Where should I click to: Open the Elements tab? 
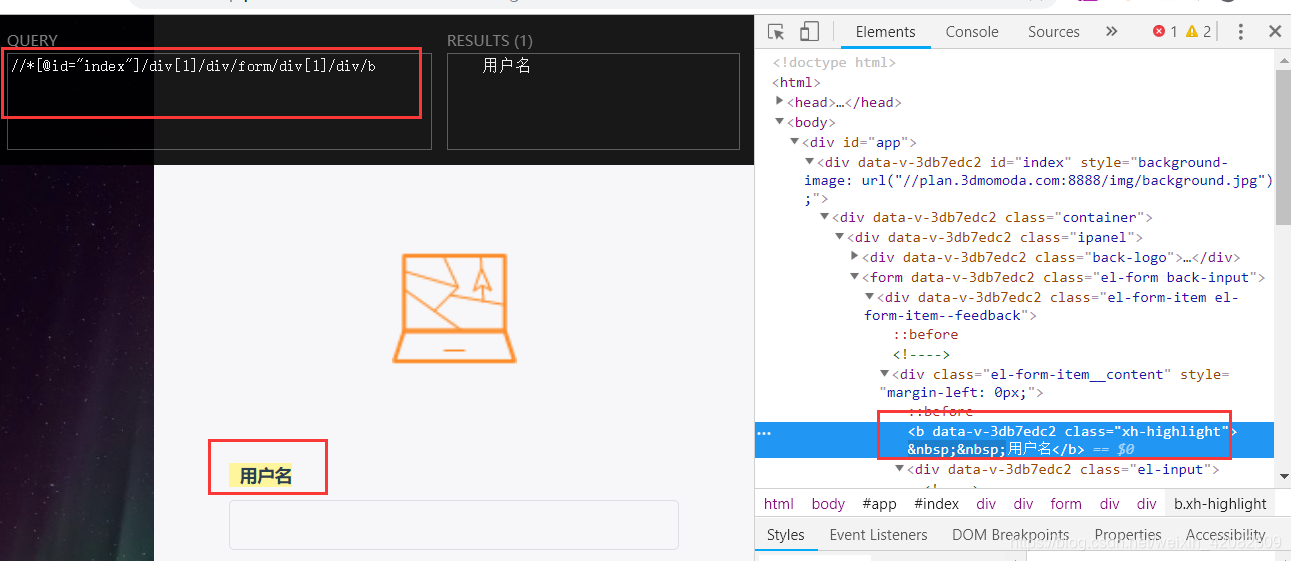tap(885, 32)
